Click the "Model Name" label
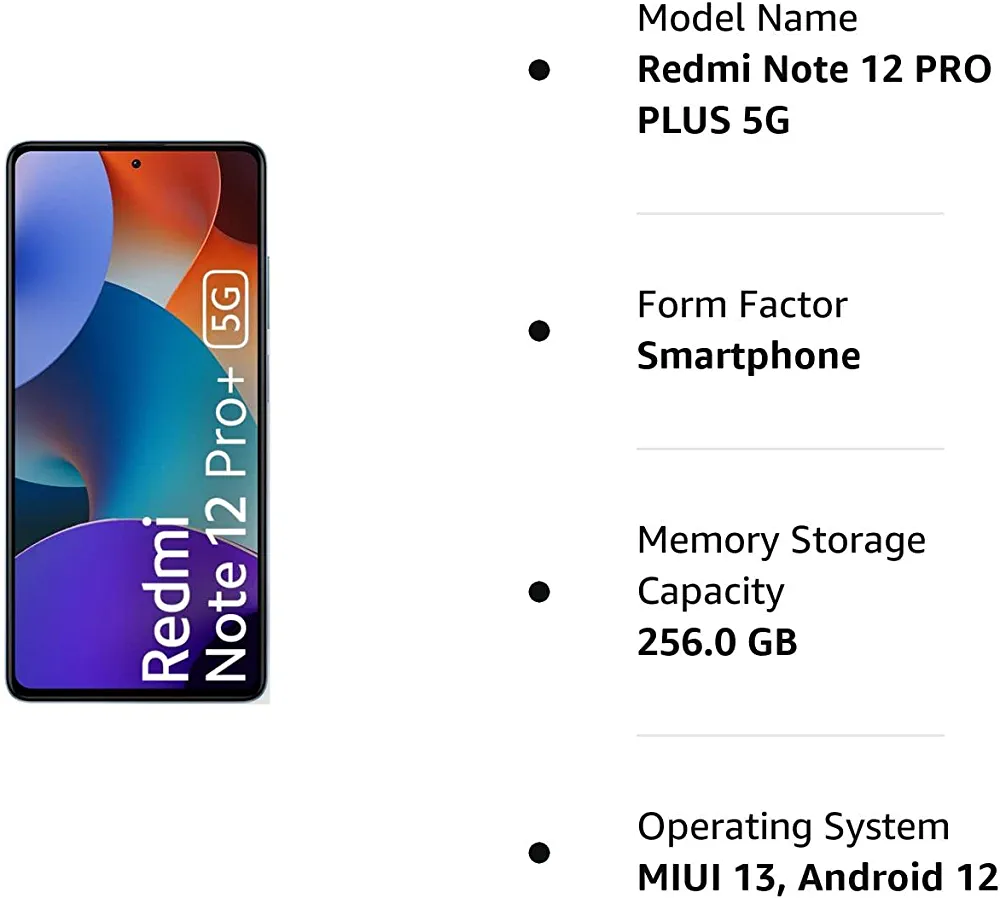The height and width of the screenshot is (898, 1000). [746, 18]
